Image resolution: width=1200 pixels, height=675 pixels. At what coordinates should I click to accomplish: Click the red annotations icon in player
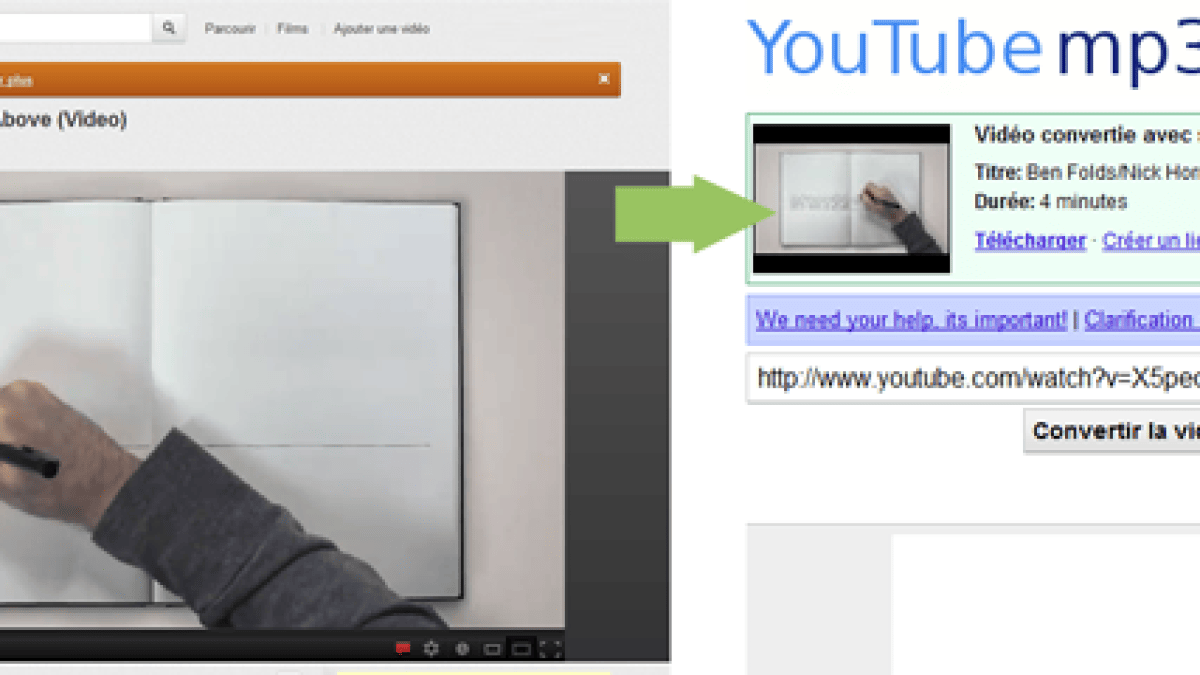click(x=403, y=648)
